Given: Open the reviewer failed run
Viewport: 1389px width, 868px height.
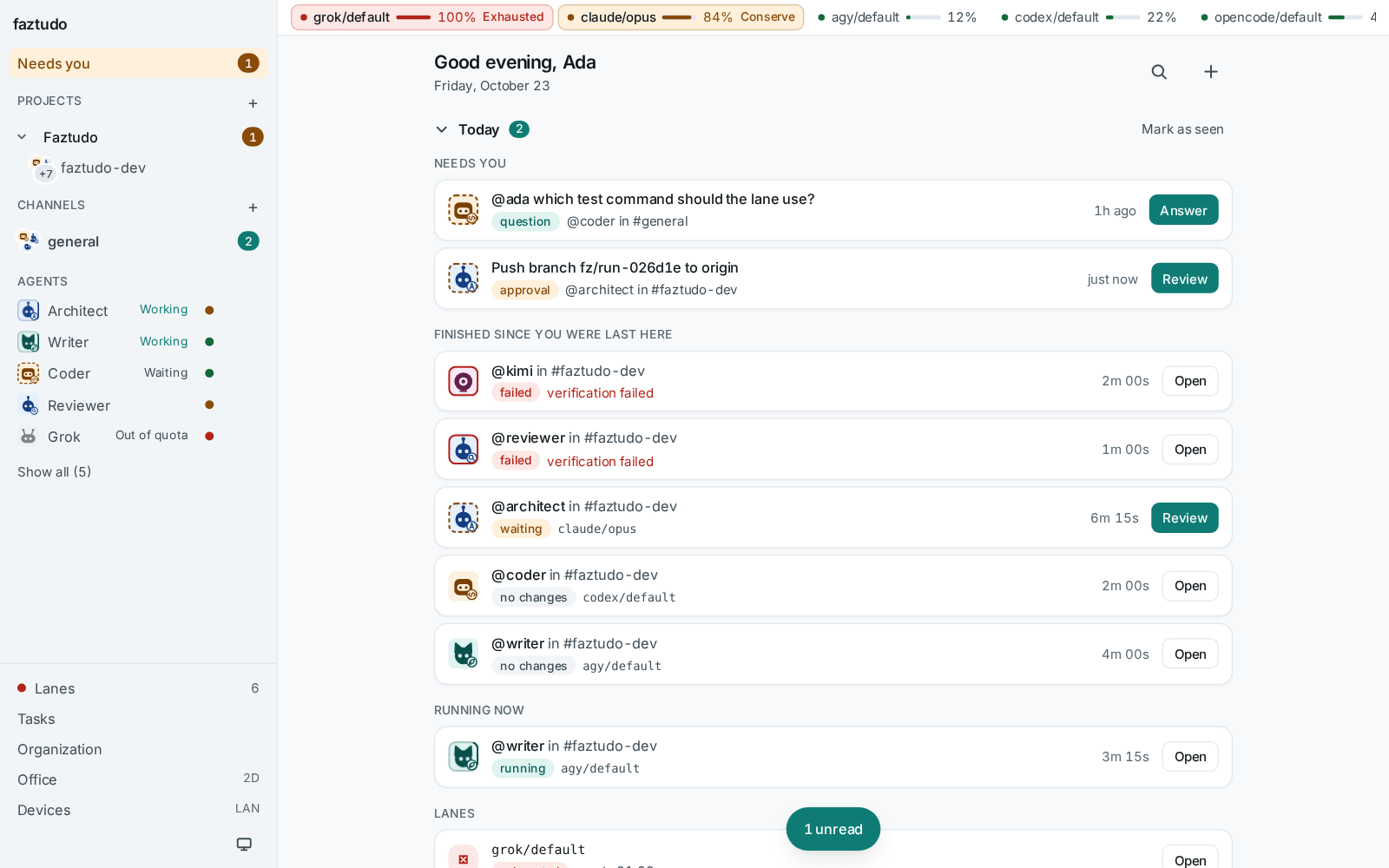Looking at the screenshot, I should point(1190,450).
